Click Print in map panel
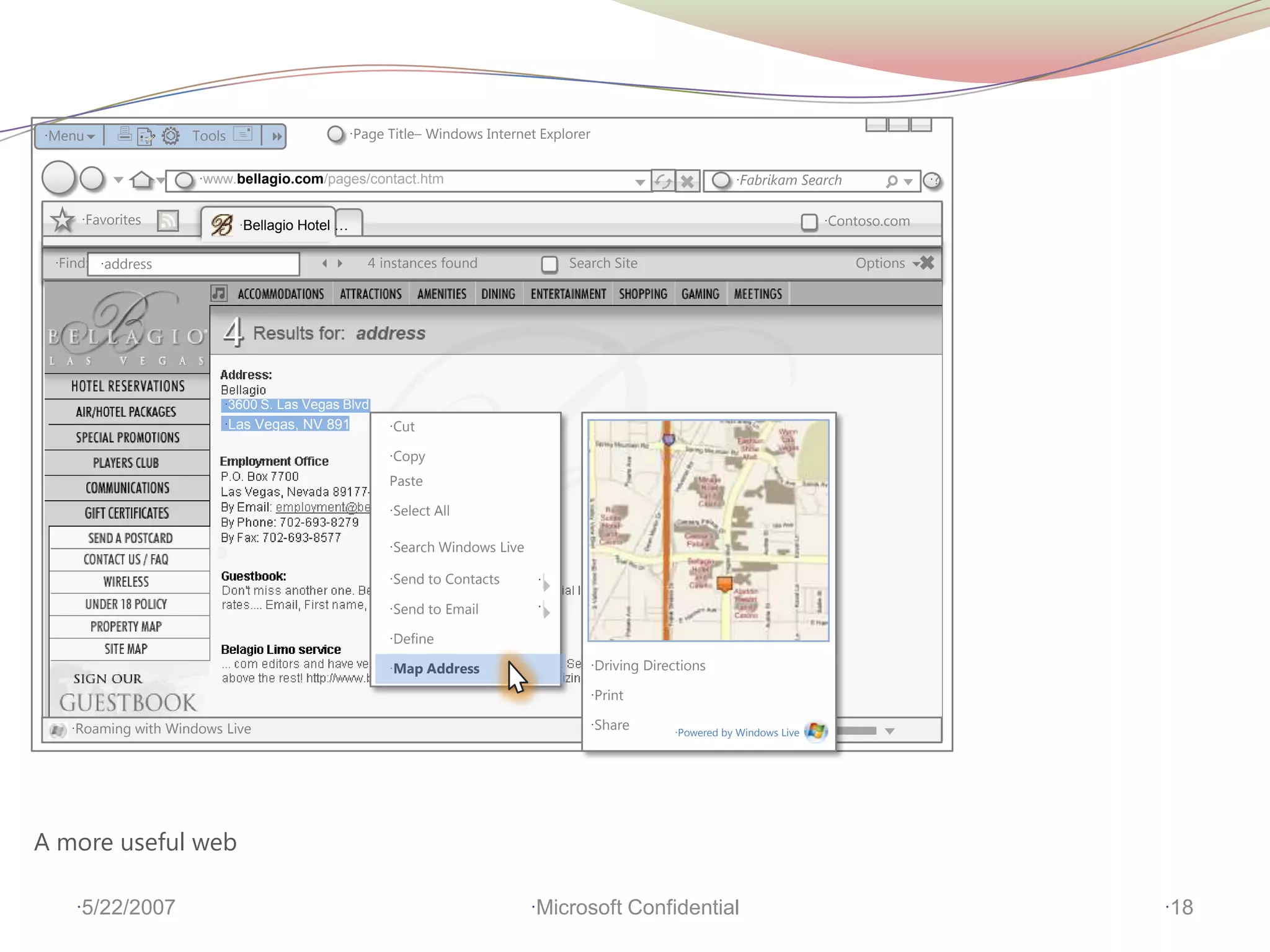The width and height of the screenshot is (1270, 952). click(608, 695)
